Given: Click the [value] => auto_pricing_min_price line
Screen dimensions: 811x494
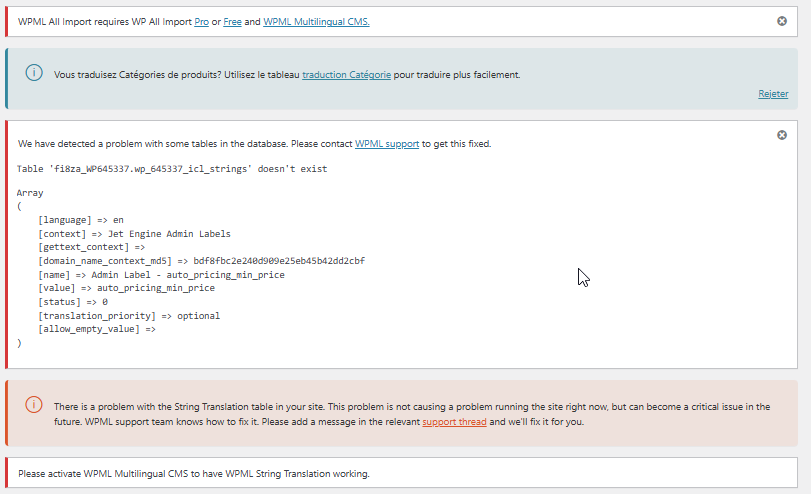Looking at the screenshot, I should pos(126,288).
